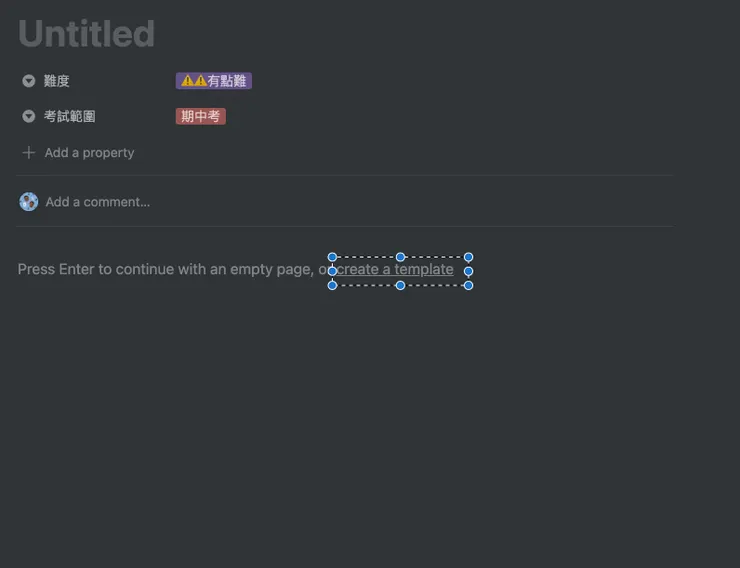
Task: Click the middle-right selection handle
Action: [468, 271]
